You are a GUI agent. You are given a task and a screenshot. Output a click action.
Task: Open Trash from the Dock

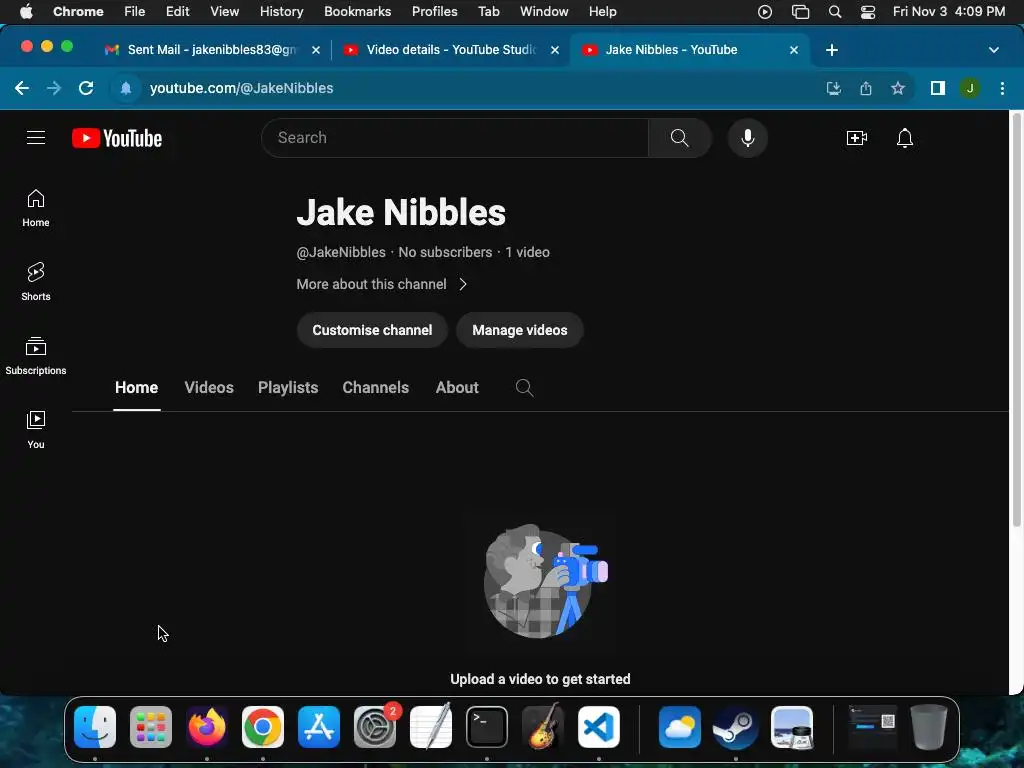tap(928, 727)
